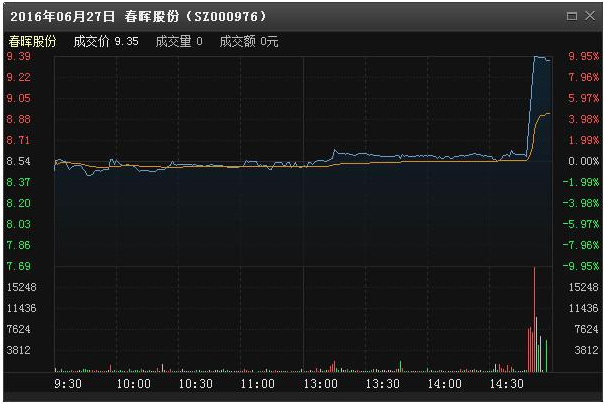Click the 9.22 price axis label
This screenshot has height=404, width=604.
[18, 77]
